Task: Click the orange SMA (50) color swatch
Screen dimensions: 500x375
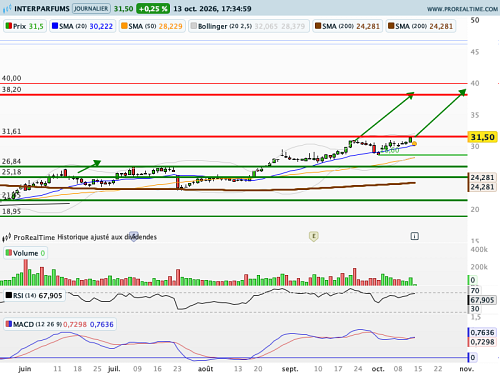Action: [x=124, y=26]
